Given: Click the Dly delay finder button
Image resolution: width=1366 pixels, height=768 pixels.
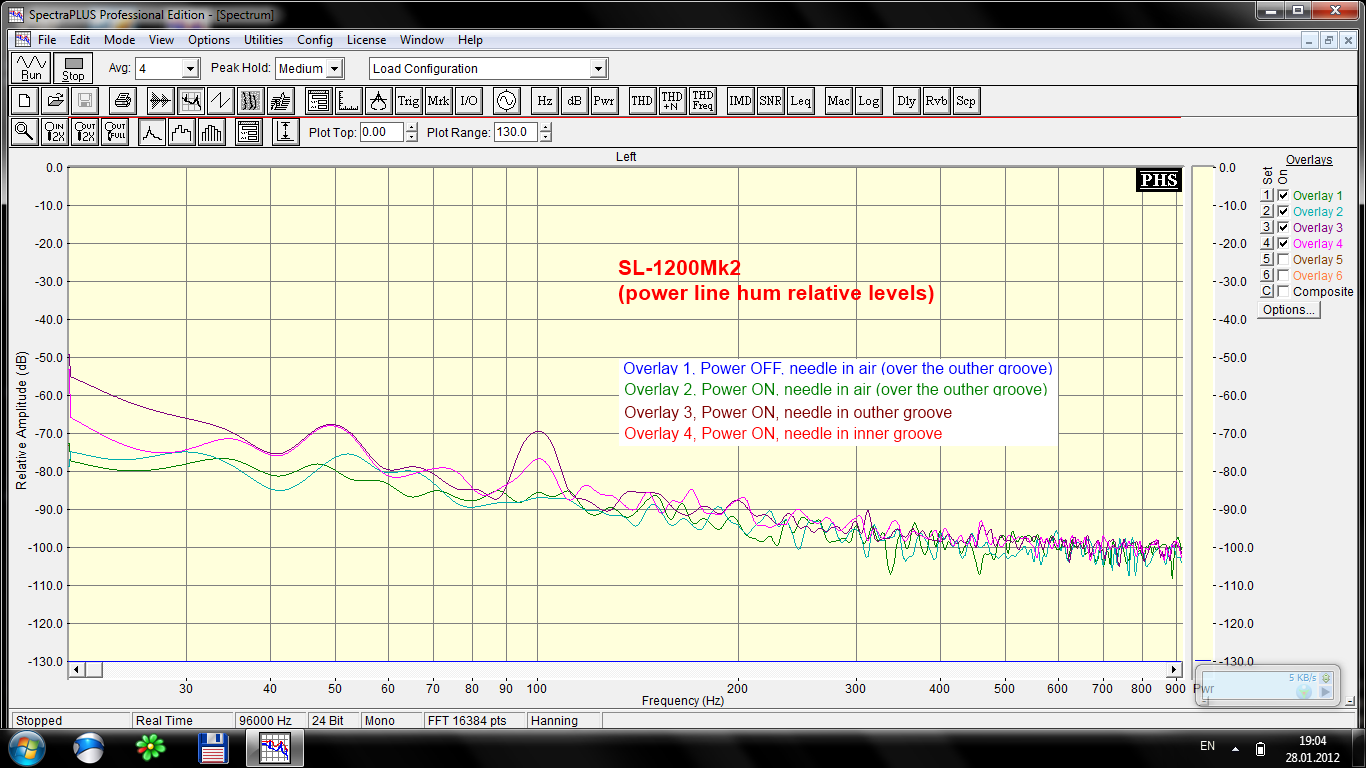Looking at the screenshot, I should click(x=906, y=100).
